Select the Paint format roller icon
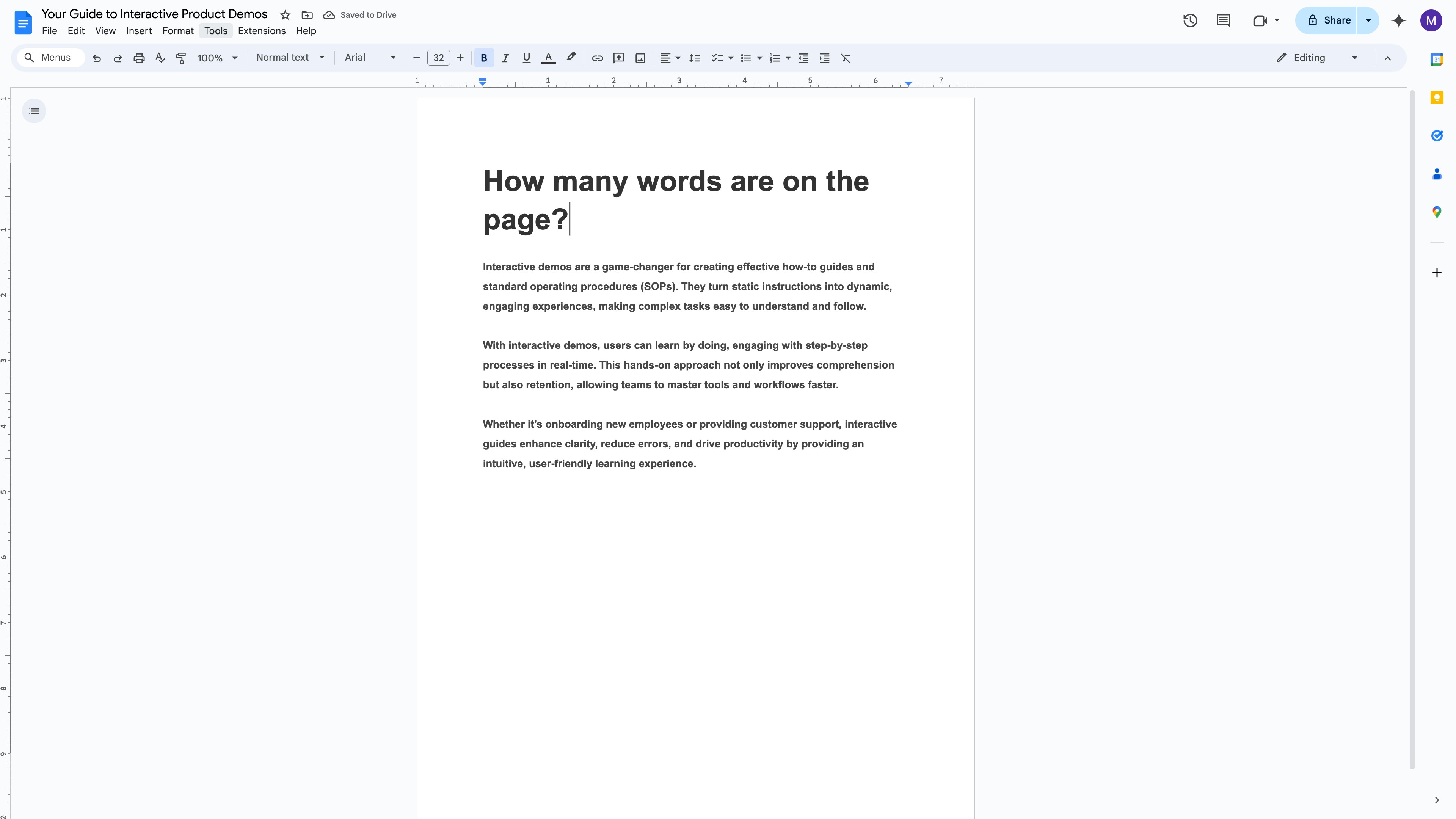1456x819 pixels. 181,58
